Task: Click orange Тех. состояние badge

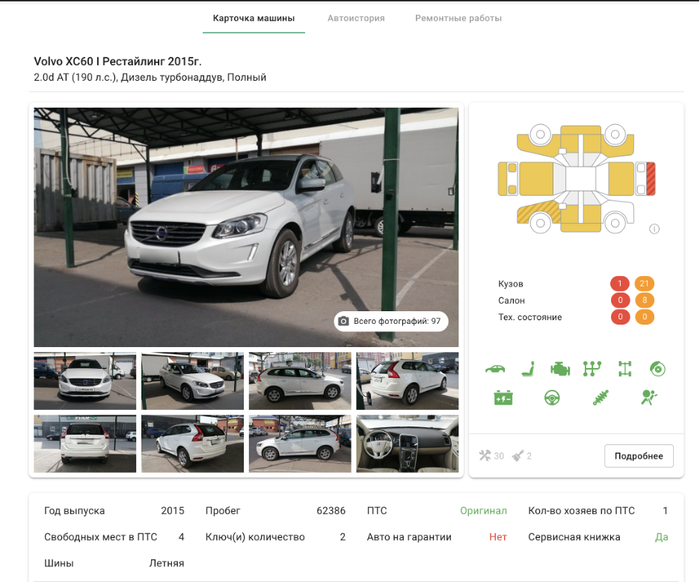Action: 644,317
